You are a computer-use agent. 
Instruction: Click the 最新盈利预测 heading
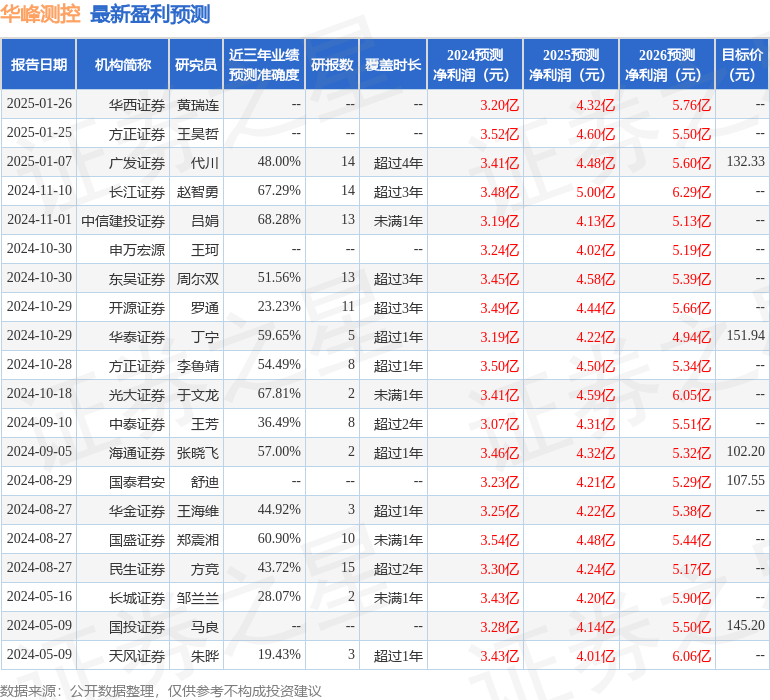coord(150,14)
